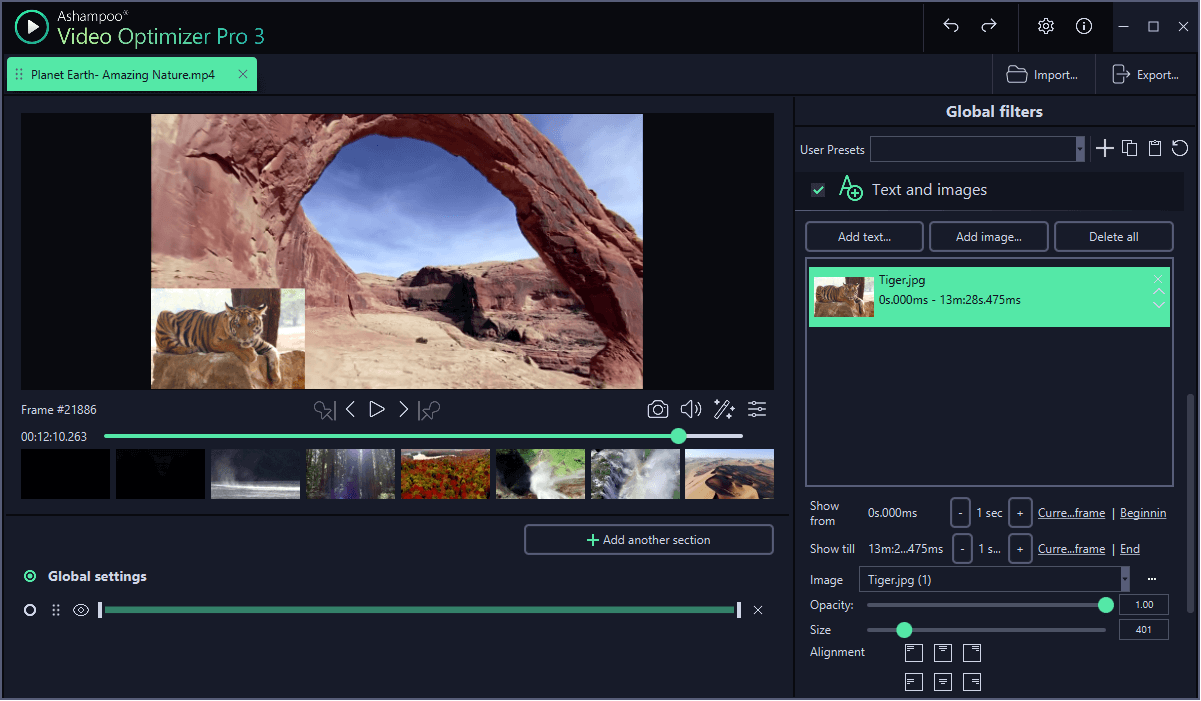The image size is (1201, 701).
Task: Open the audio volume control
Action: click(x=690, y=409)
